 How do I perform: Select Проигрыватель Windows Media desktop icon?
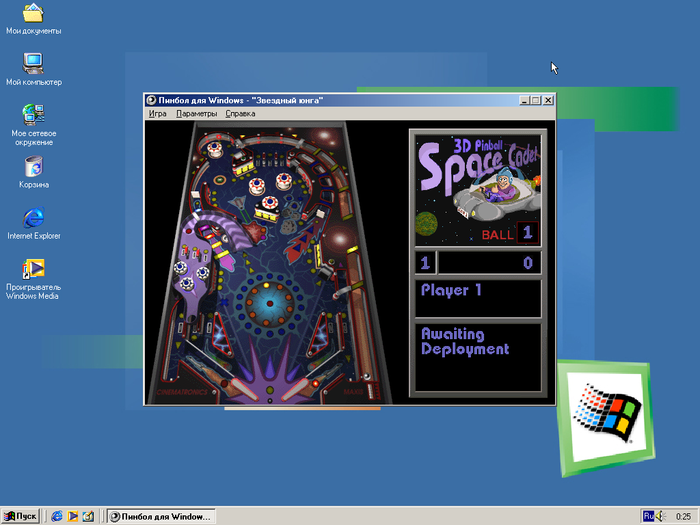coord(32,279)
